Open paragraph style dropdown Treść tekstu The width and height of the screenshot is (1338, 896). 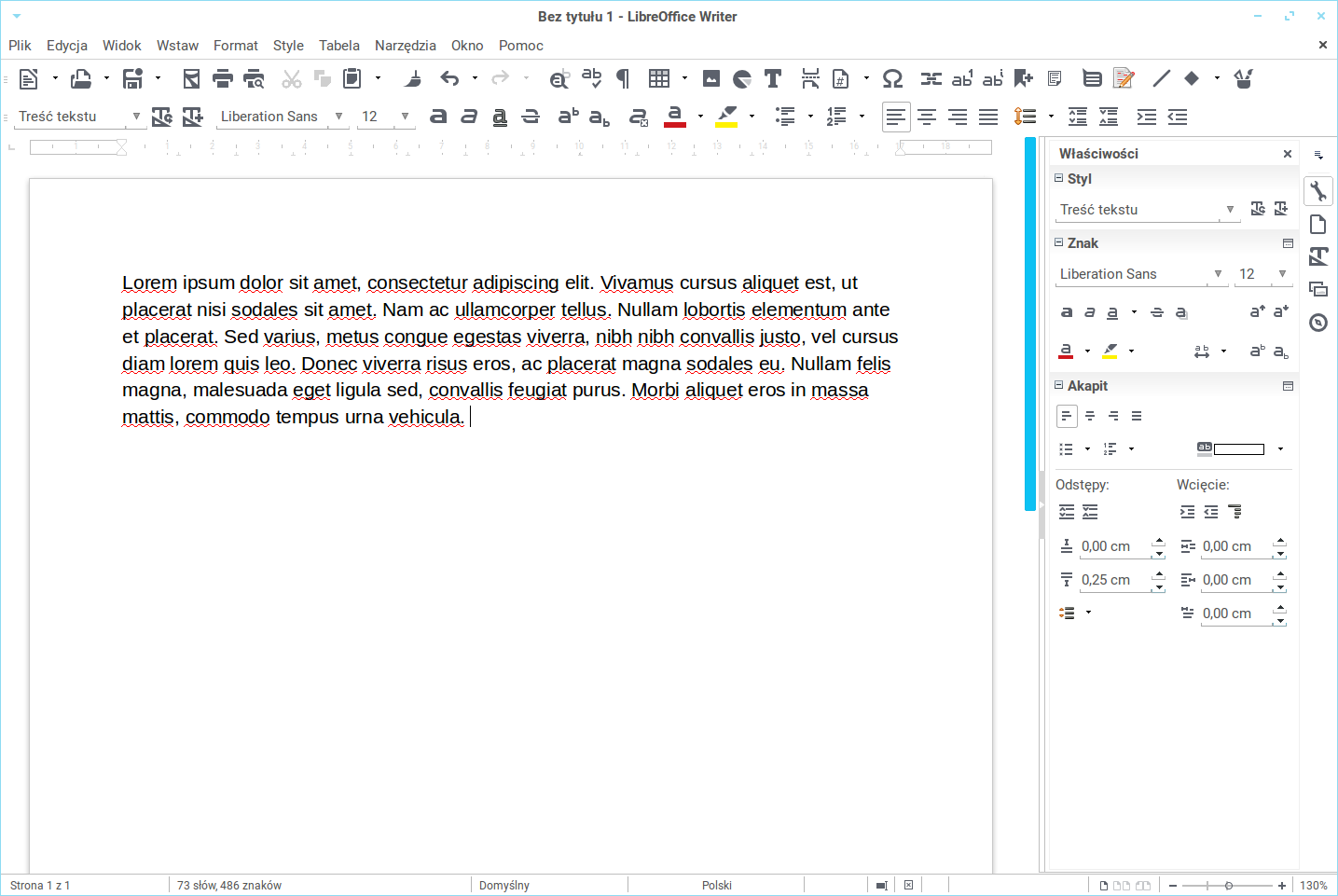[136, 117]
